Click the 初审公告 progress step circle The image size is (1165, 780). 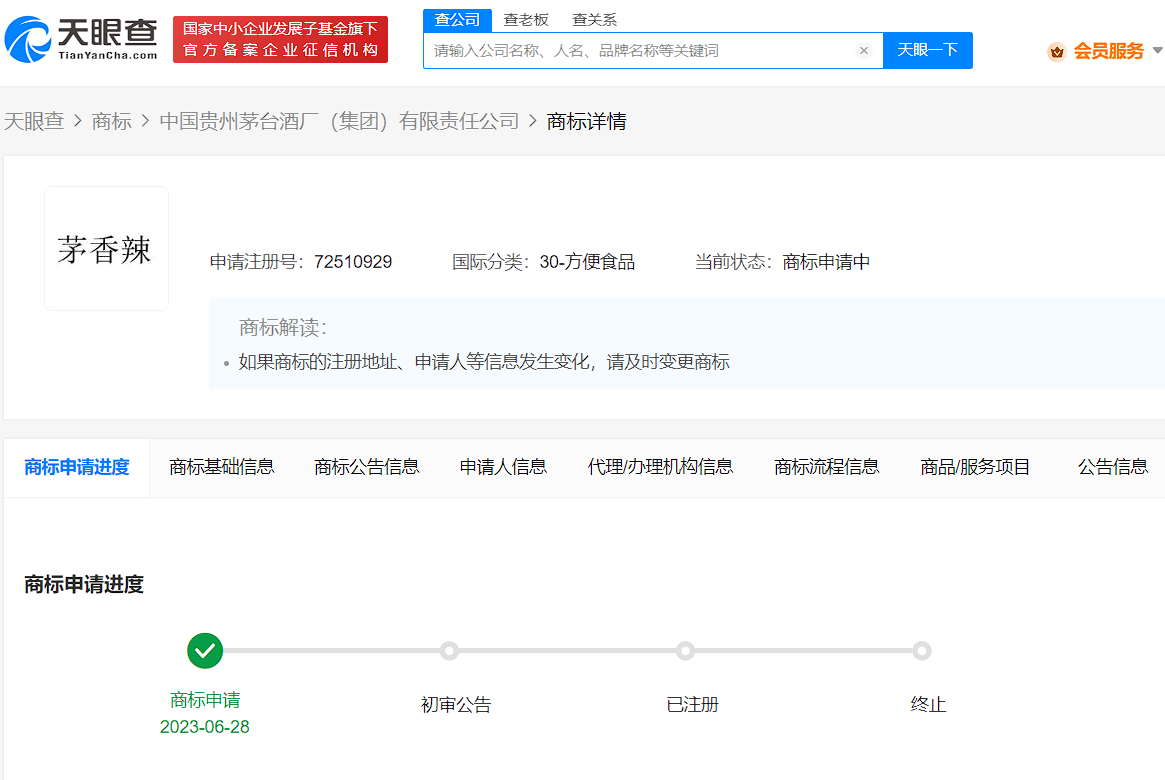coord(450,651)
